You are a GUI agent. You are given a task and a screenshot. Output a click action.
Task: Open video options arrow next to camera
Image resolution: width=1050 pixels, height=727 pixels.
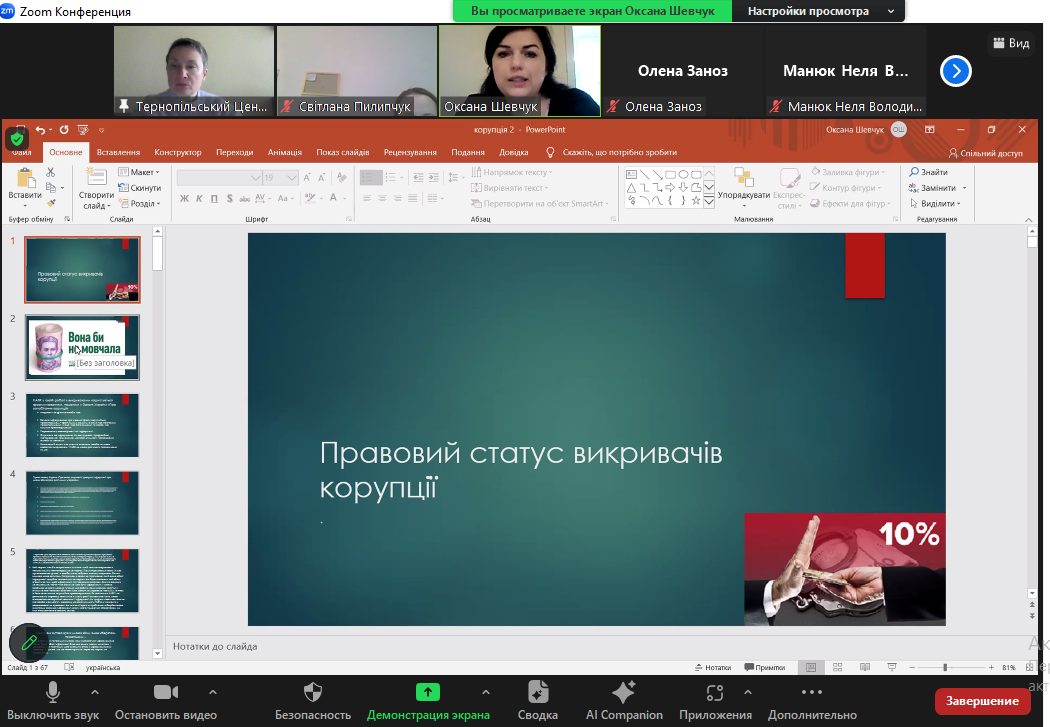213,692
